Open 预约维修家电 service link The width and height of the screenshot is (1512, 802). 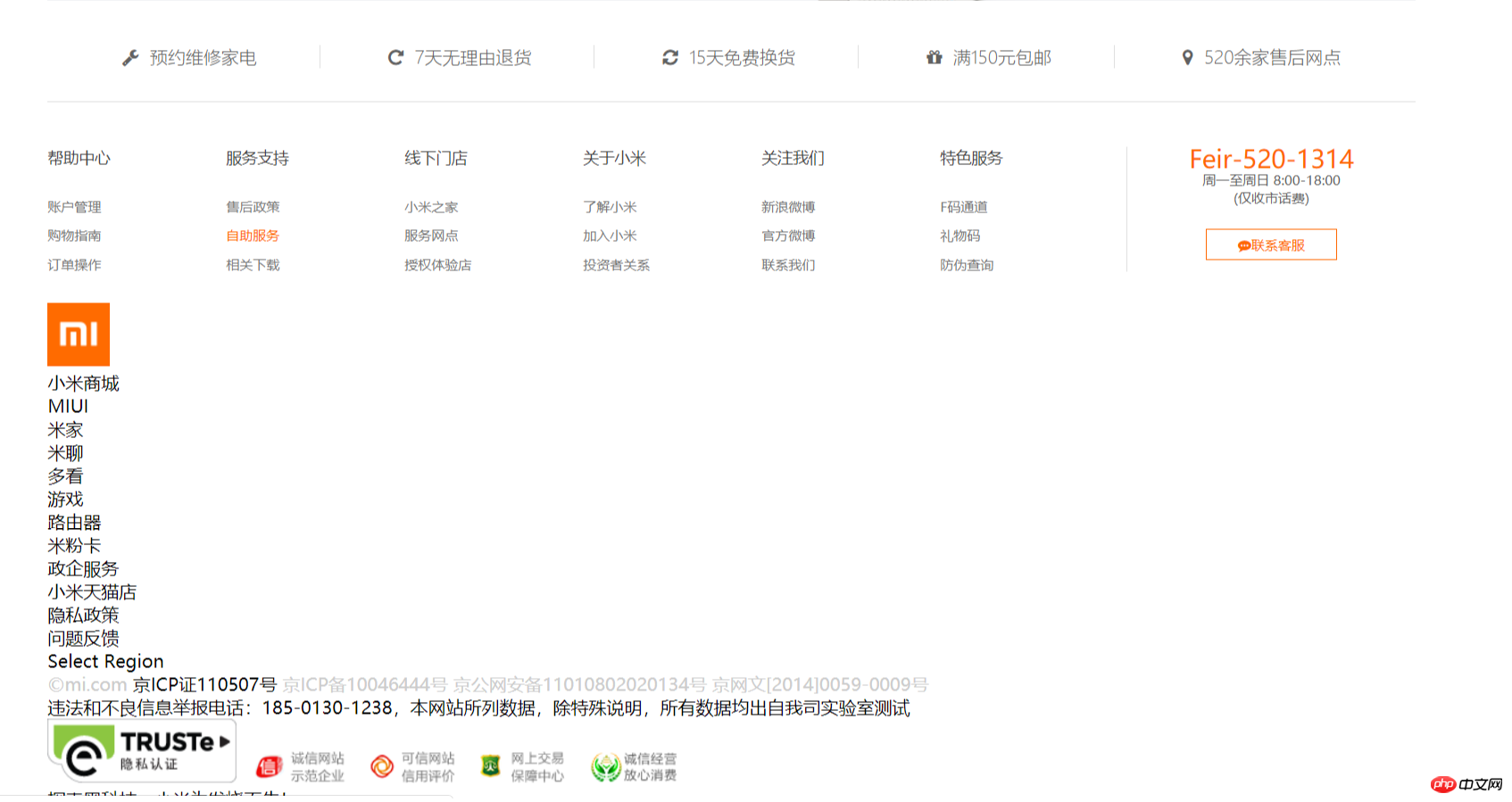[x=203, y=58]
